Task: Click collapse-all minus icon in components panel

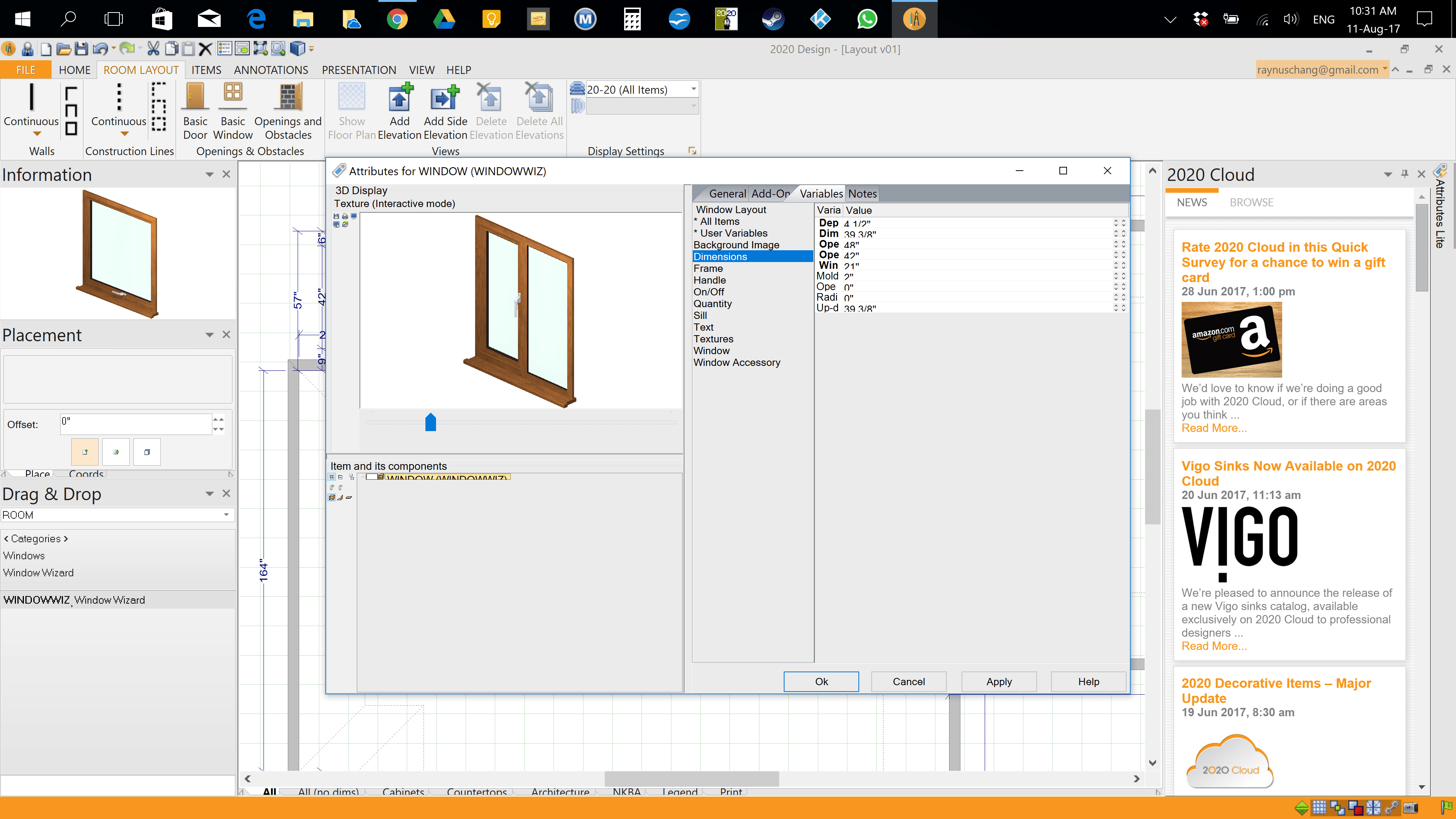Action: tap(340, 477)
